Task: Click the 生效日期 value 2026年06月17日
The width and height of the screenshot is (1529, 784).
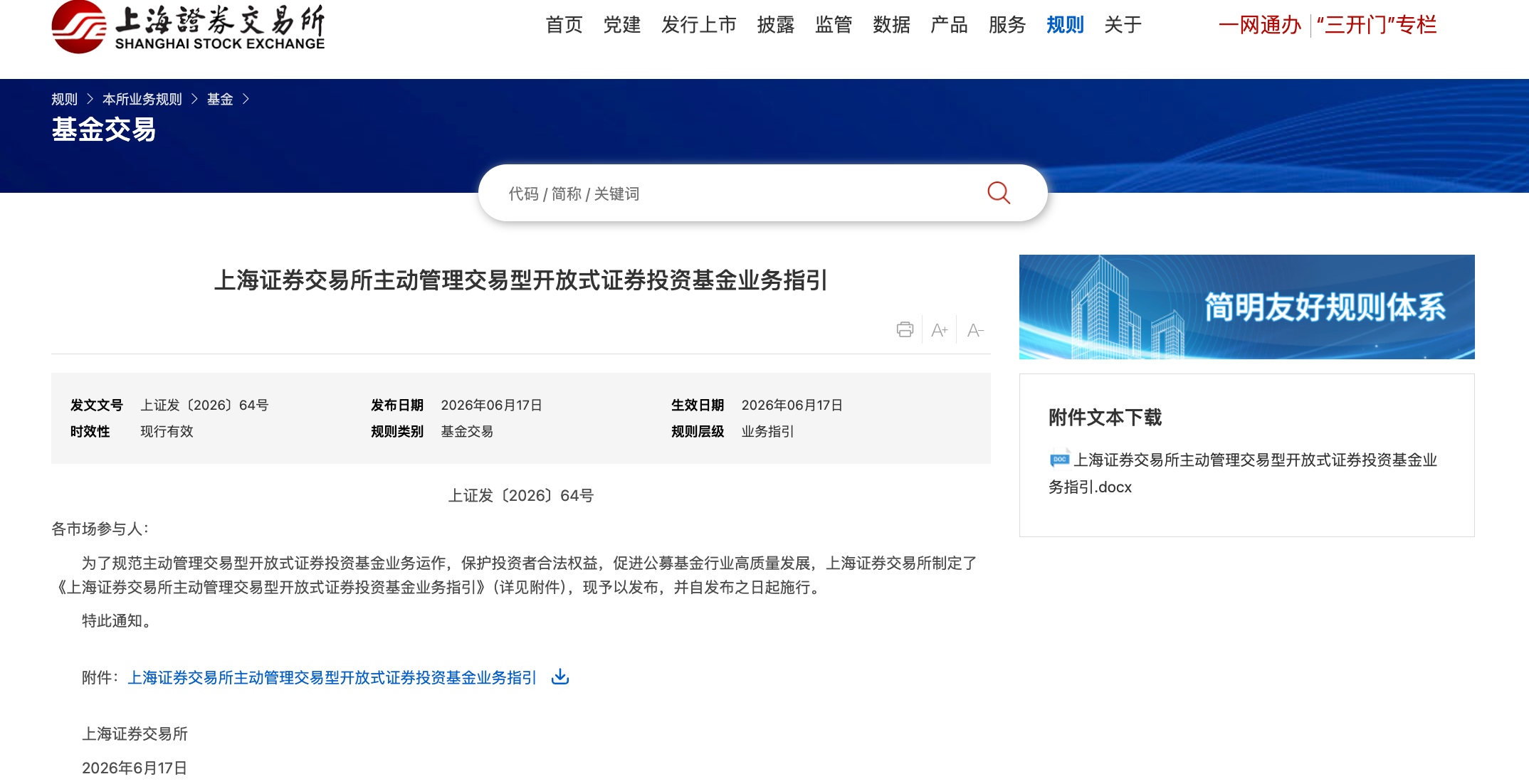Action: [792, 405]
